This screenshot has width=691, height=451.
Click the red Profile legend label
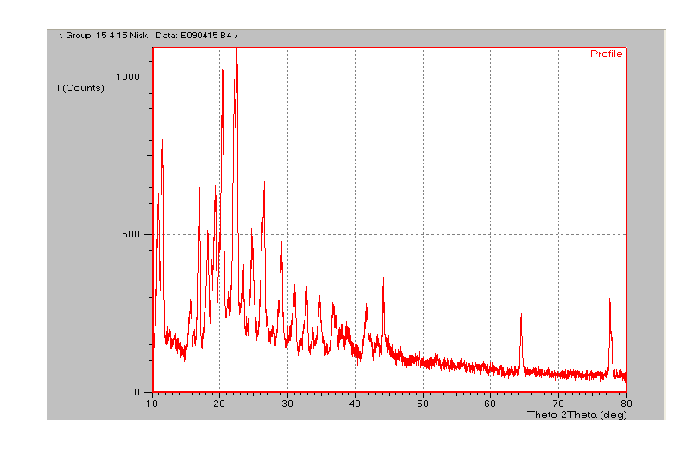606,54
